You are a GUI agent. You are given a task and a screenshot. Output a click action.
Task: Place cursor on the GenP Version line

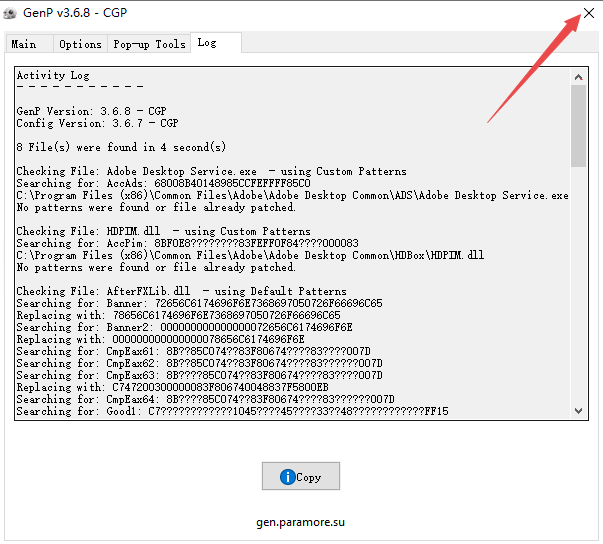[96, 111]
